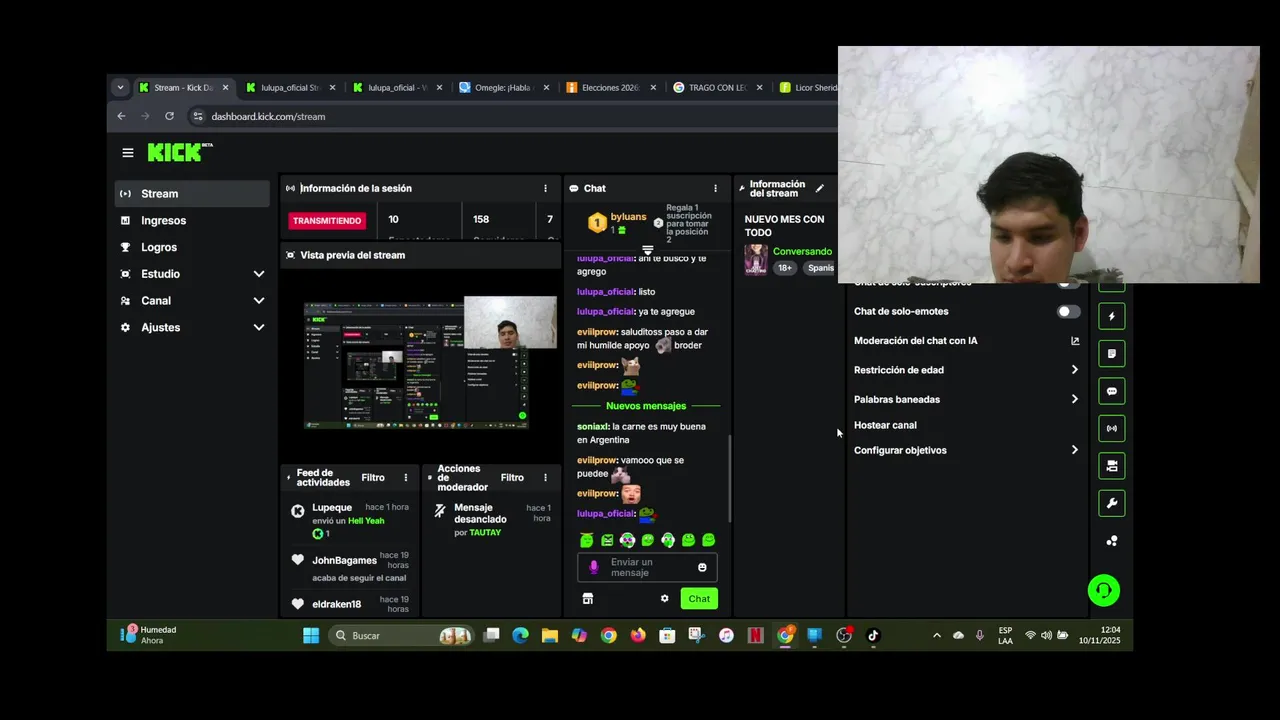The image size is (1280, 720).
Task: Collapse the chat leaderboard handle
Action: click(647, 250)
